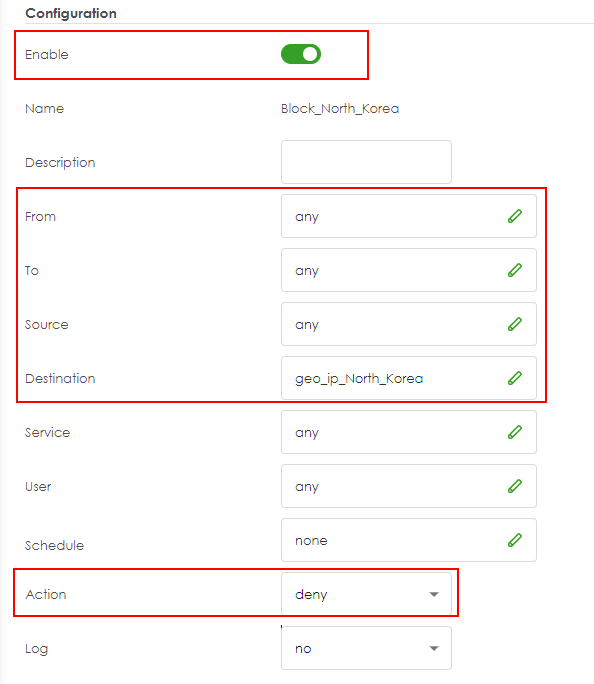Toggle the Enable switch off
594x684 pixels.
point(300,54)
